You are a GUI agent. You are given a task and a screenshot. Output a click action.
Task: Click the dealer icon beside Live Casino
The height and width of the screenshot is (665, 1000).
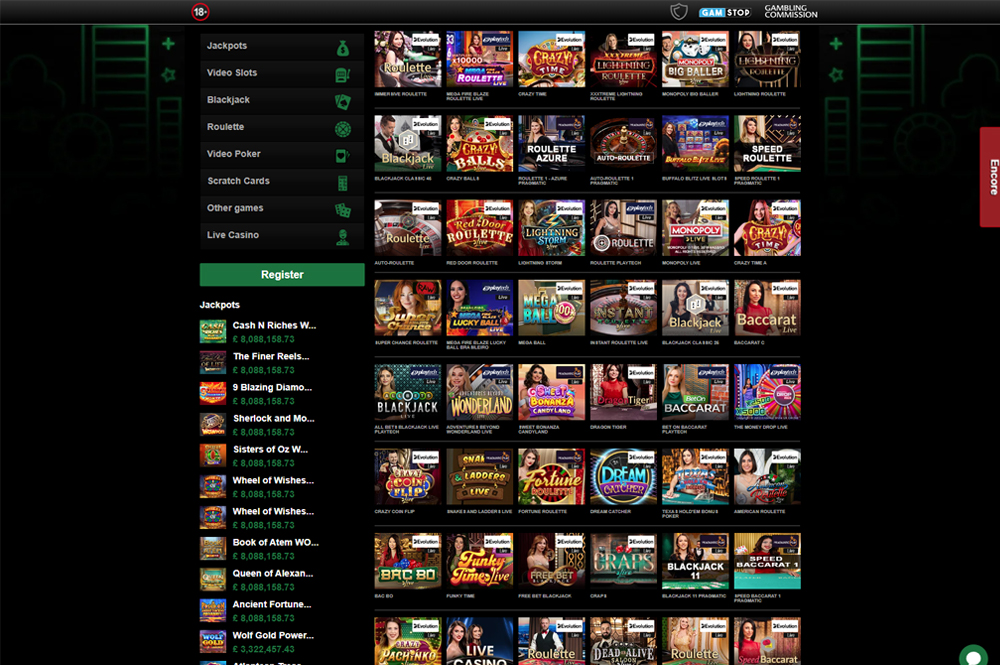point(342,237)
